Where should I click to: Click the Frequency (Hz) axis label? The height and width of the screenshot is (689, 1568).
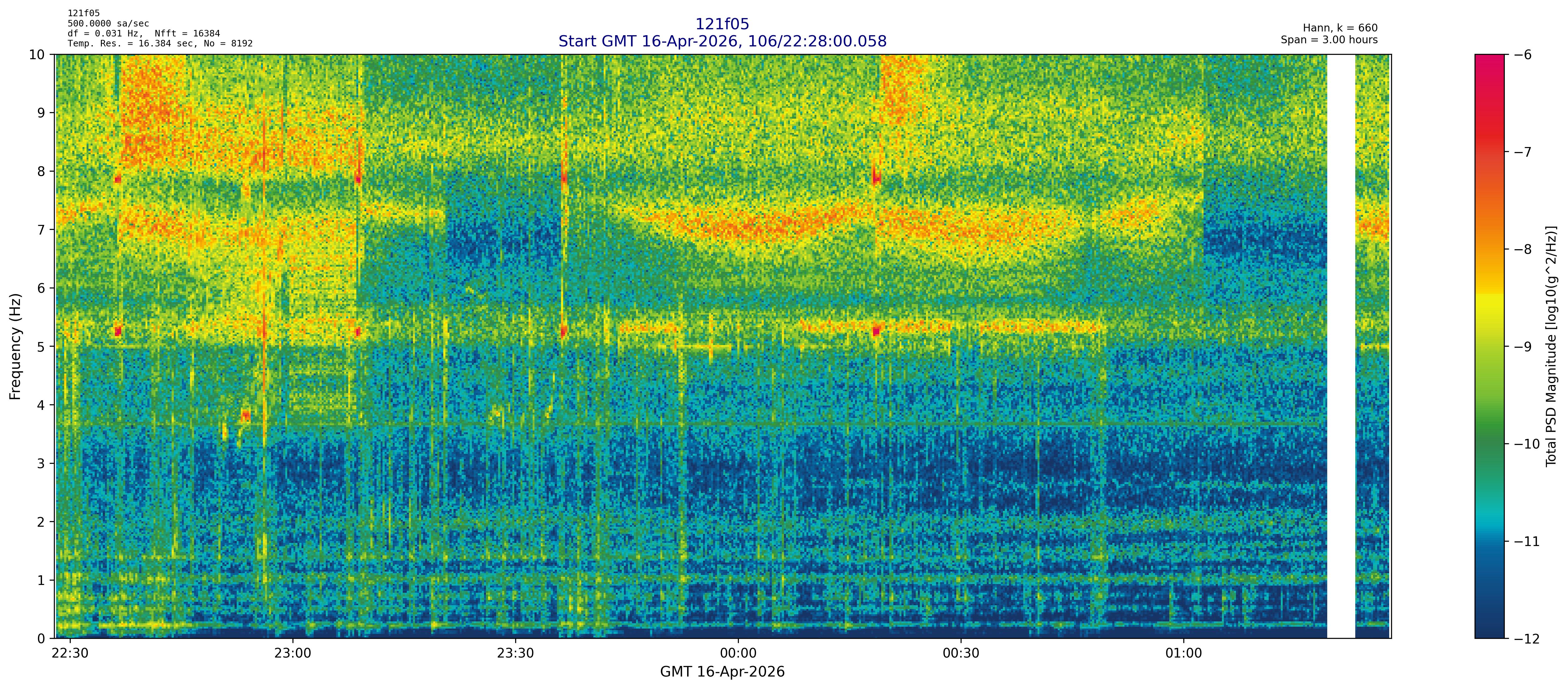(x=15, y=346)
